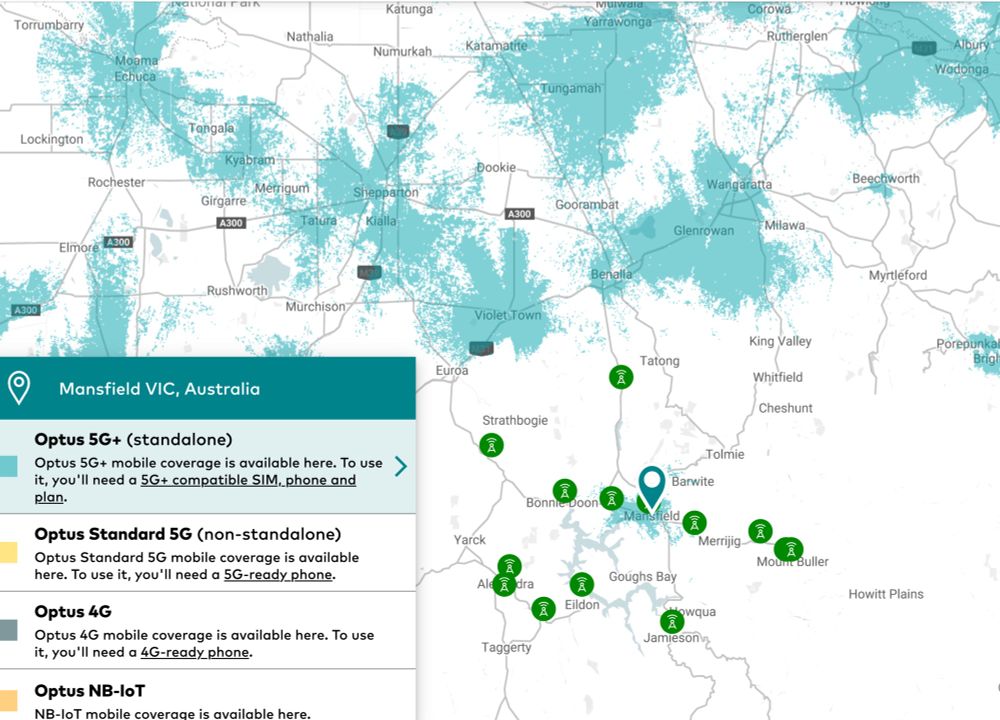Click the Tungamah town label
The height and width of the screenshot is (720, 1000).
click(x=571, y=88)
